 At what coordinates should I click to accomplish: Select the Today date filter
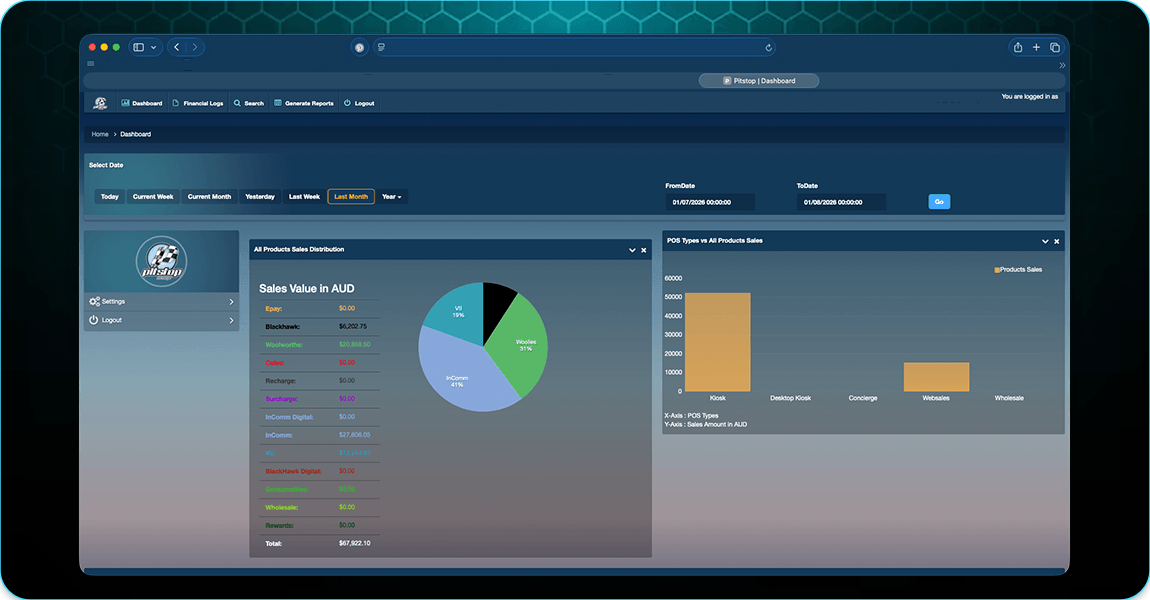(x=109, y=197)
